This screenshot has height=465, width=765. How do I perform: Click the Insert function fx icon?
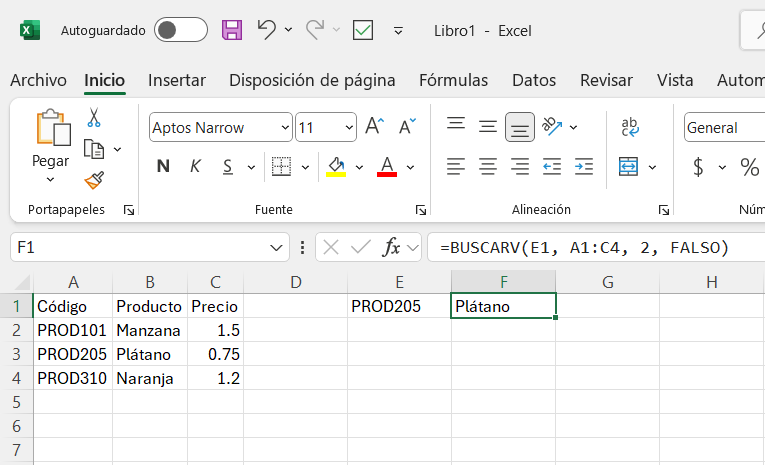[x=391, y=247]
